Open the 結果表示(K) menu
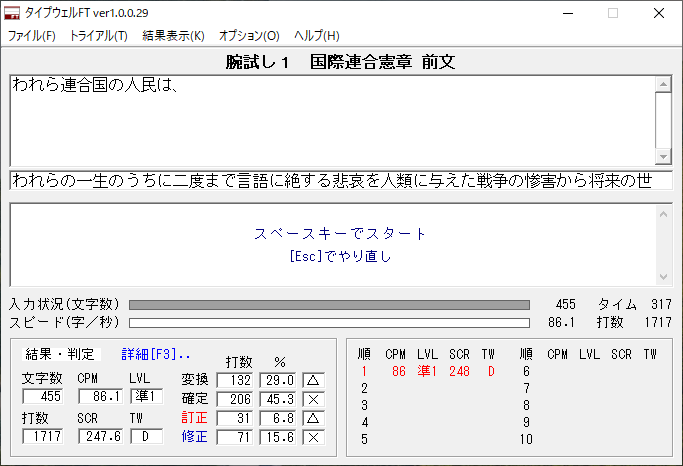683x466 pixels. tap(173, 36)
